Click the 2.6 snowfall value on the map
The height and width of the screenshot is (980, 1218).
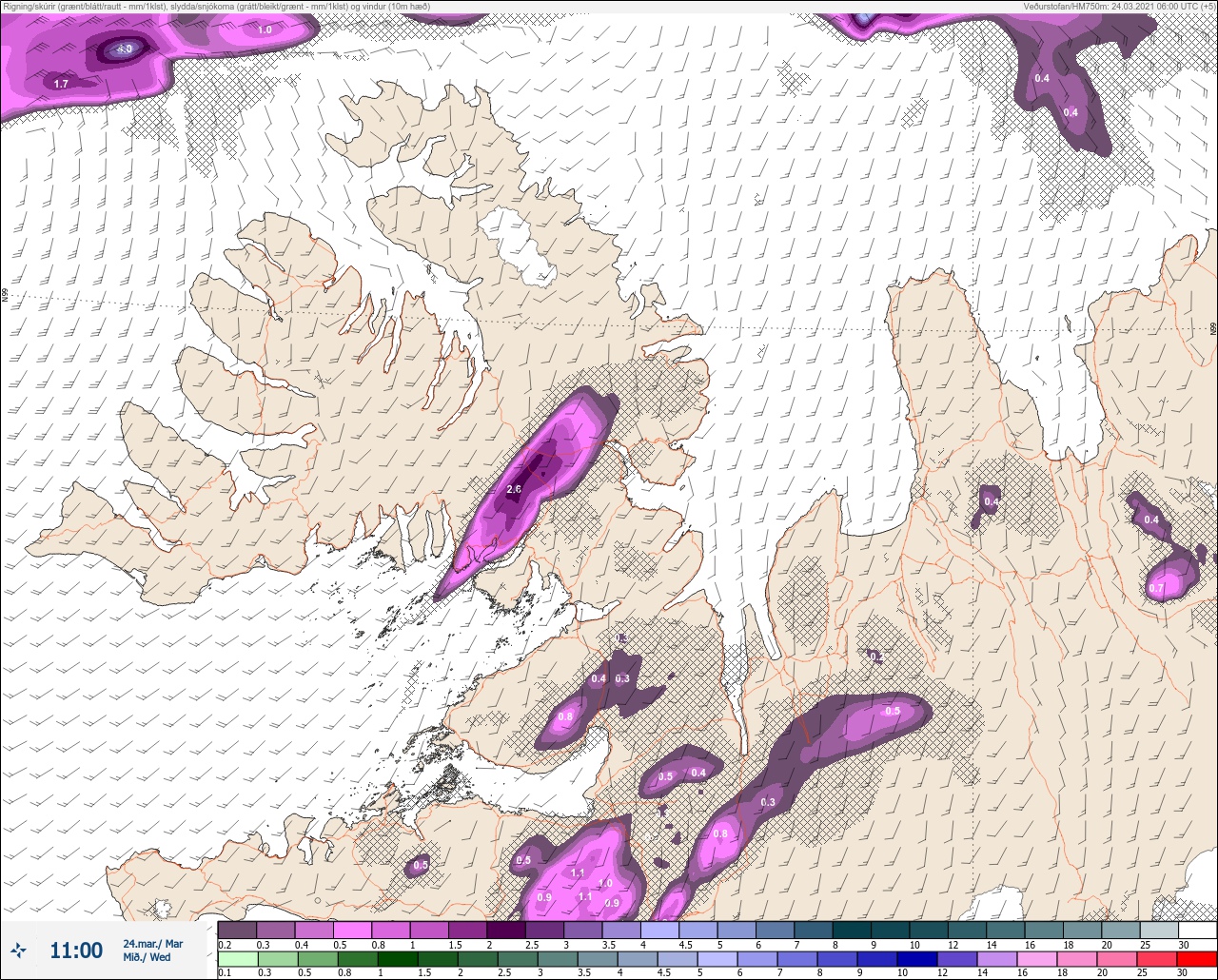pos(515,489)
